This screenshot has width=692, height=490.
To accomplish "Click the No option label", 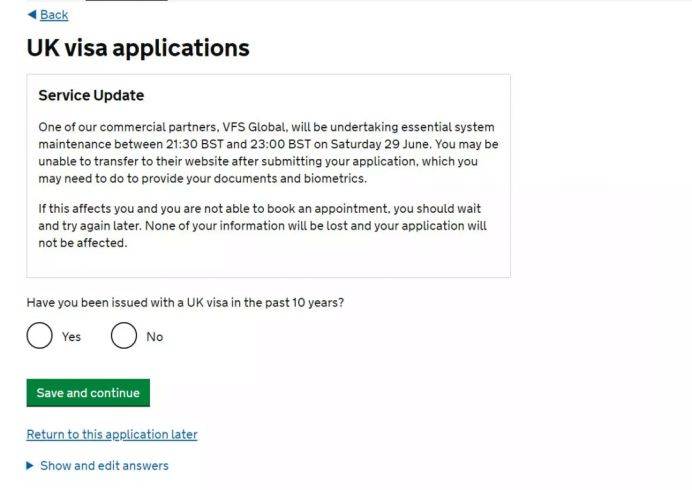I will pyautogui.click(x=154, y=337).
